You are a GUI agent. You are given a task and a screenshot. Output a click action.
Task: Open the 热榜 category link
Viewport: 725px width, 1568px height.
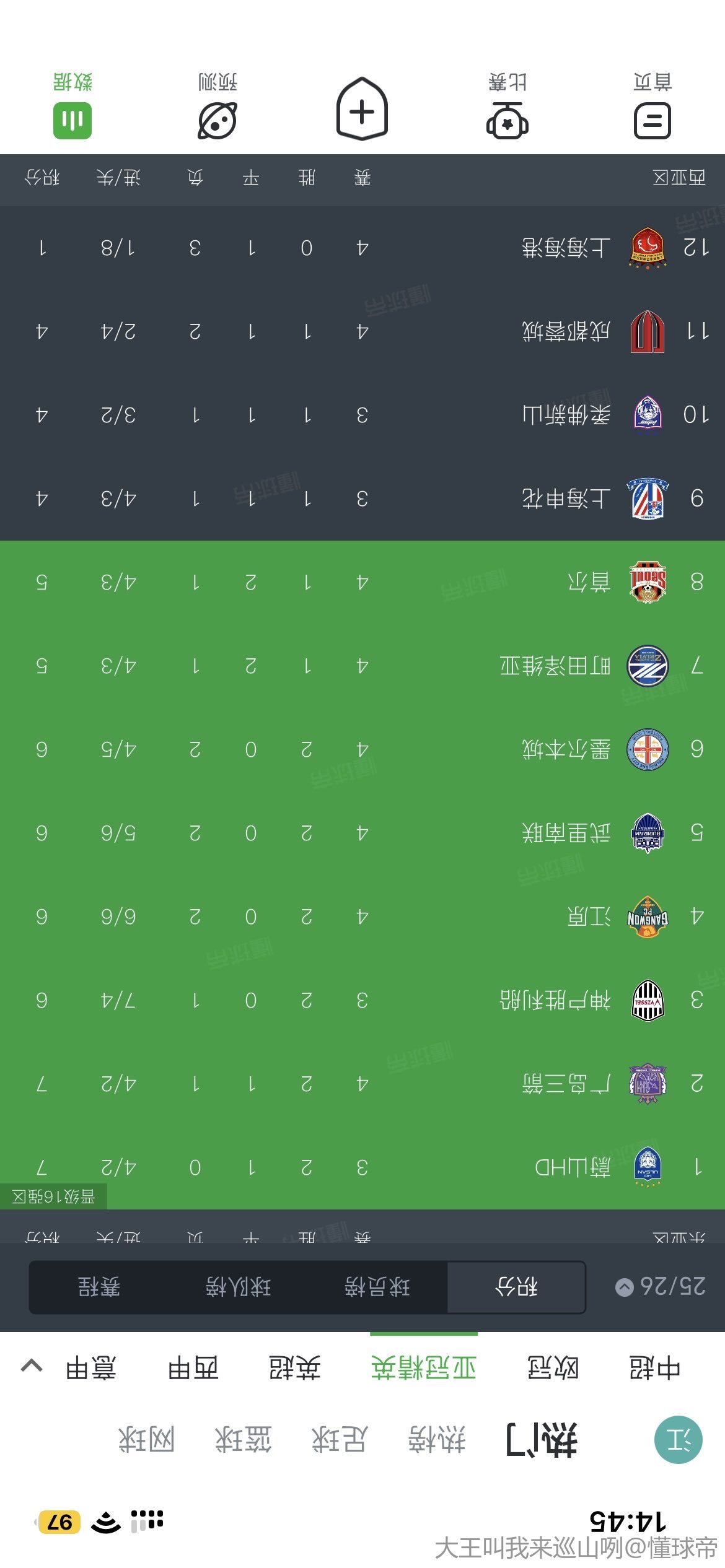(x=437, y=1440)
